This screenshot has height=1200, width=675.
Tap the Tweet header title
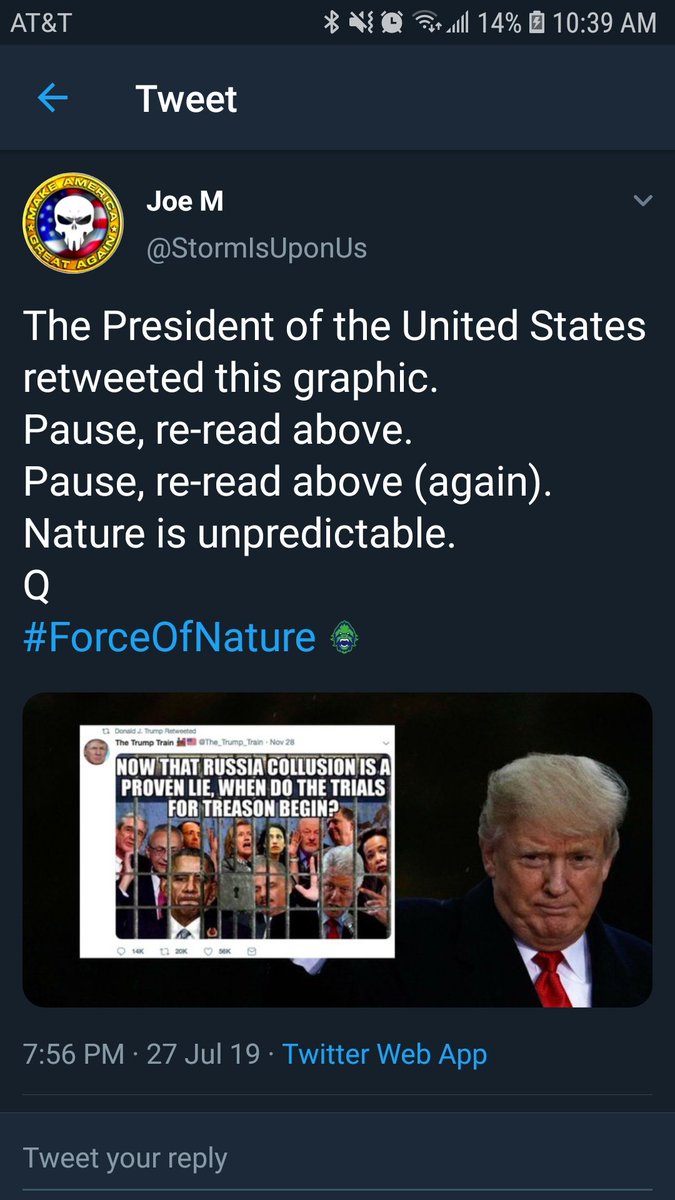186,99
